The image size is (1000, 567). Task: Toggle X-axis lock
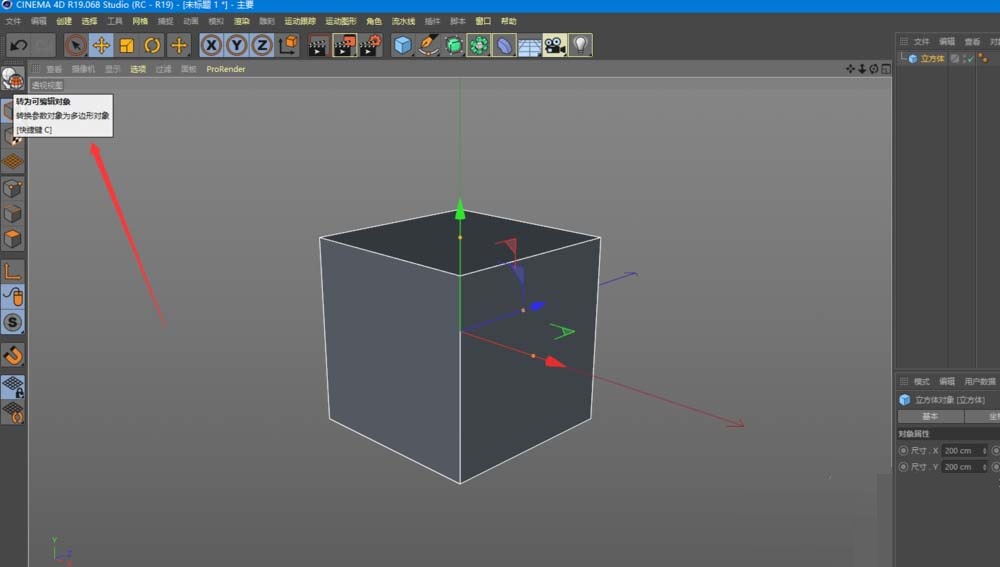pos(211,45)
